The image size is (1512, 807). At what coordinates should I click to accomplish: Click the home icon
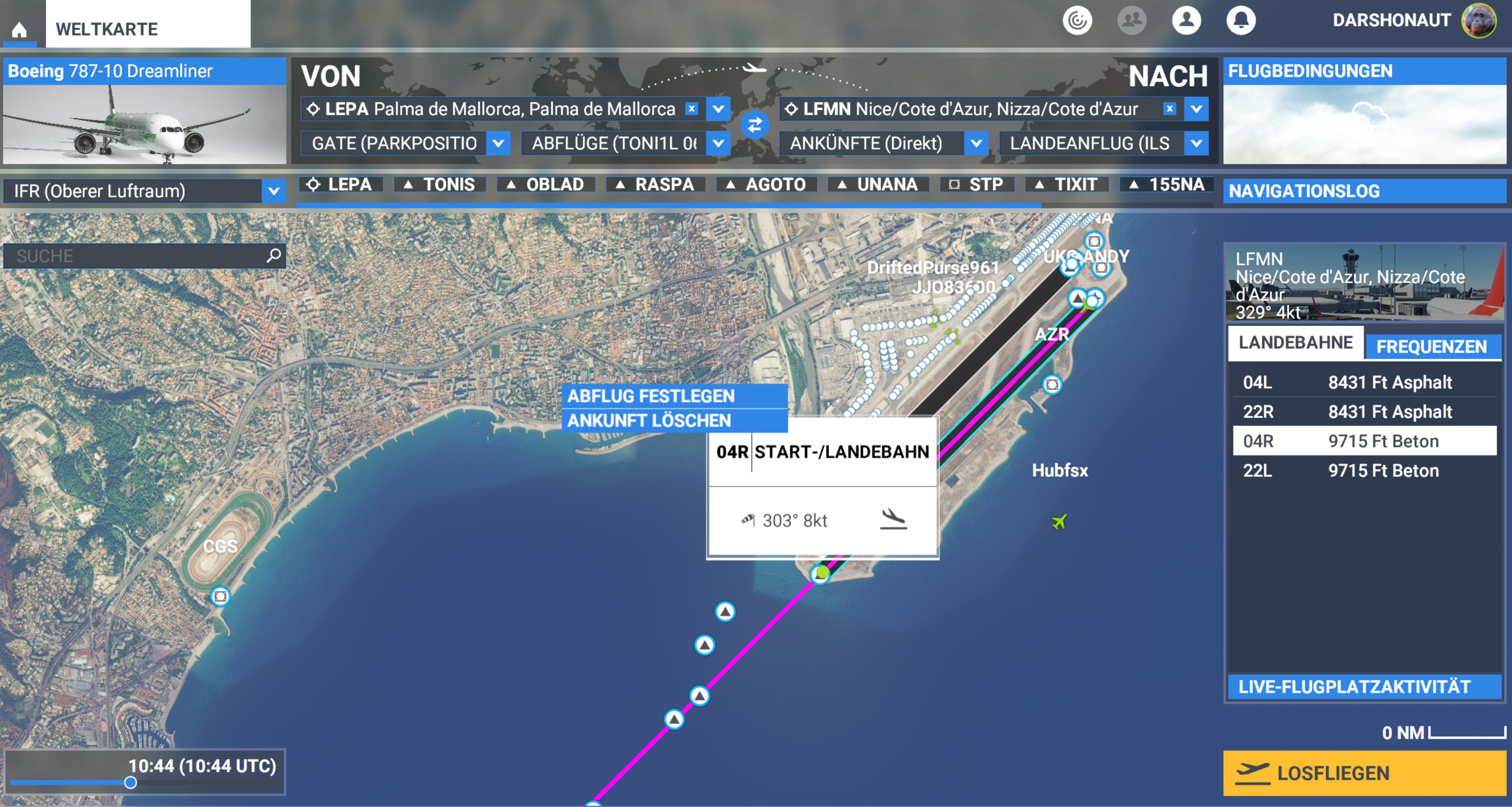19,29
